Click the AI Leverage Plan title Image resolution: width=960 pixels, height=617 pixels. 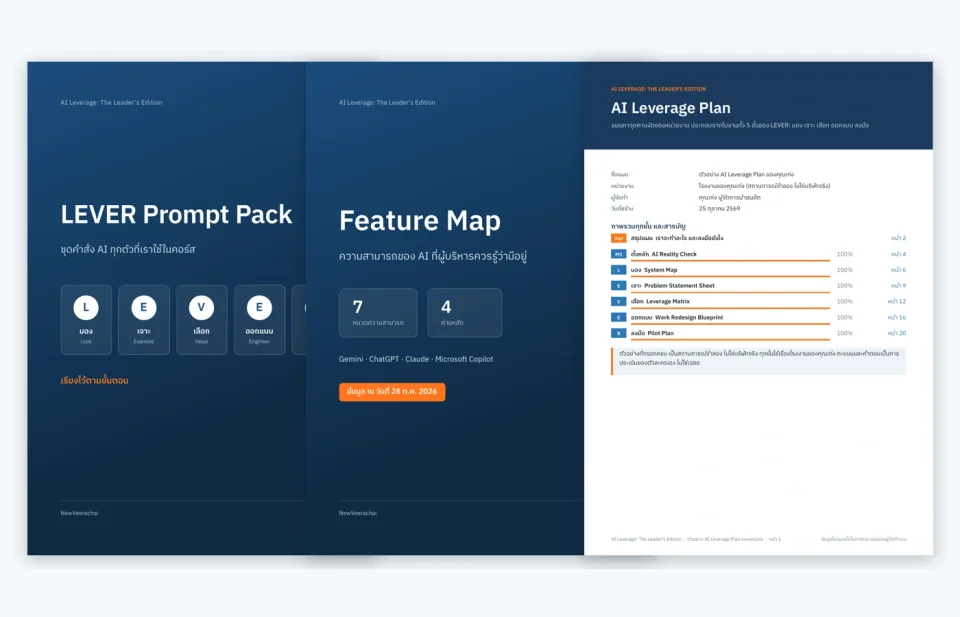pyautogui.click(x=670, y=108)
